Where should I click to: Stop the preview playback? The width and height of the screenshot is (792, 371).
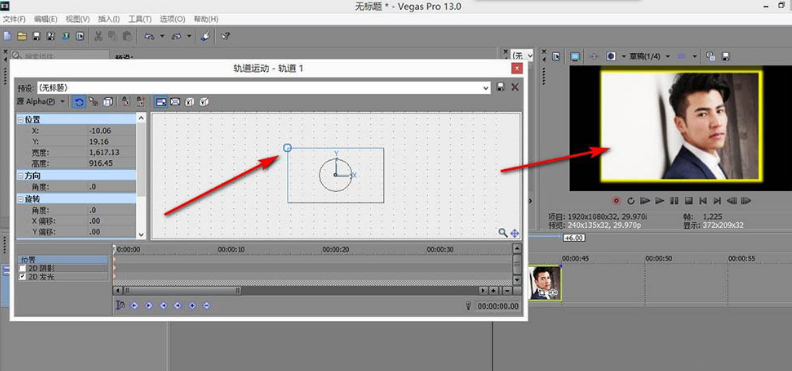click(x=688, y=200)
